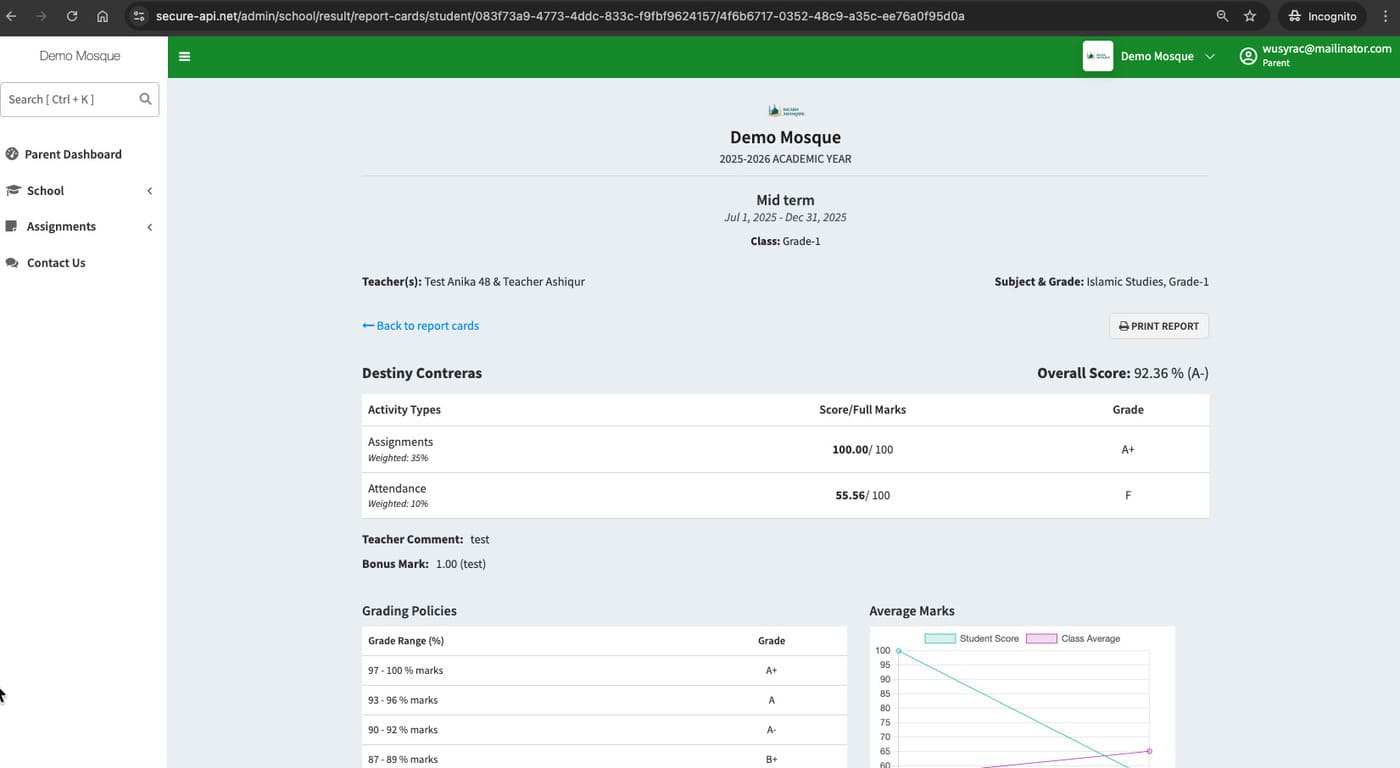Click the address bar URL
This screenshot has height=768, width=1400.
click(x=560, y=16)
